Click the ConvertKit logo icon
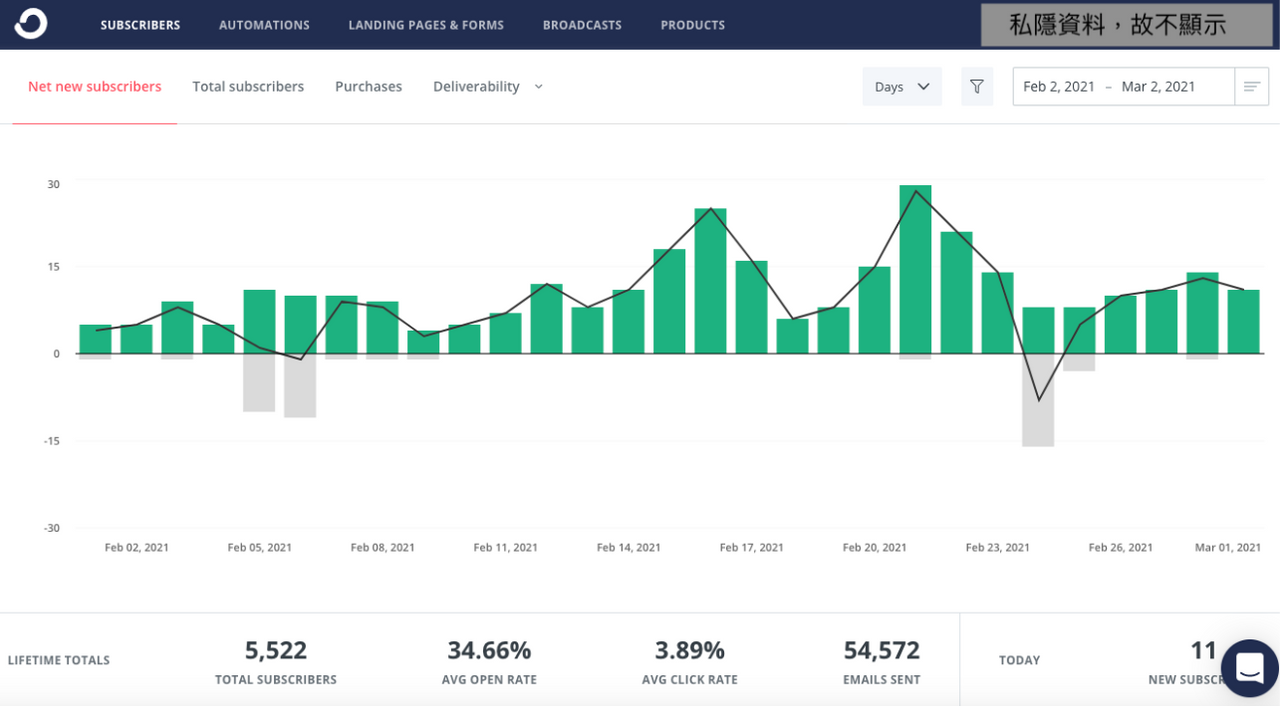The width and height of the screenshot is (1280, 706). click(x=31, y=24)
